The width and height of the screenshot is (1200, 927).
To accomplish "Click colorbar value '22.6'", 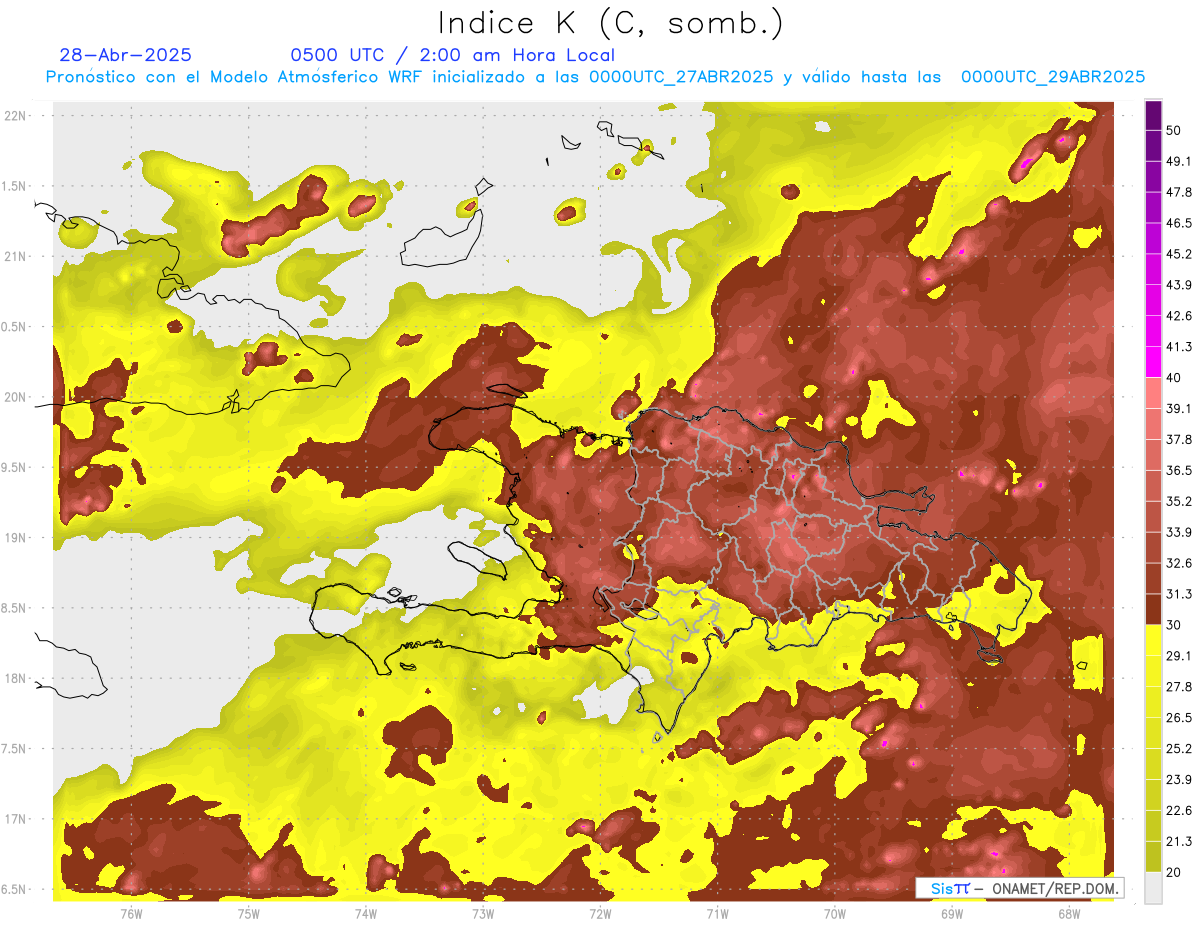I will pyautogui.click(x=1179, y=811).
